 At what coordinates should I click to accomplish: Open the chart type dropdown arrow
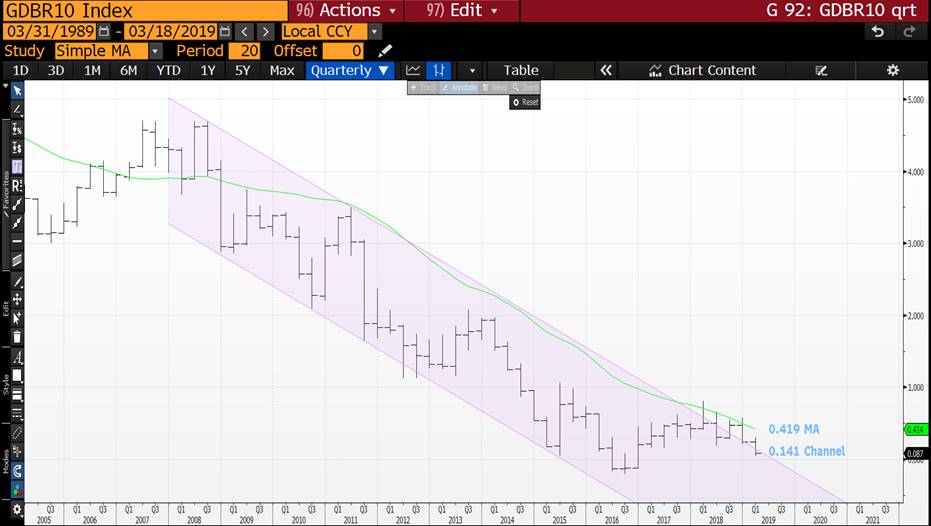(473, 71)
